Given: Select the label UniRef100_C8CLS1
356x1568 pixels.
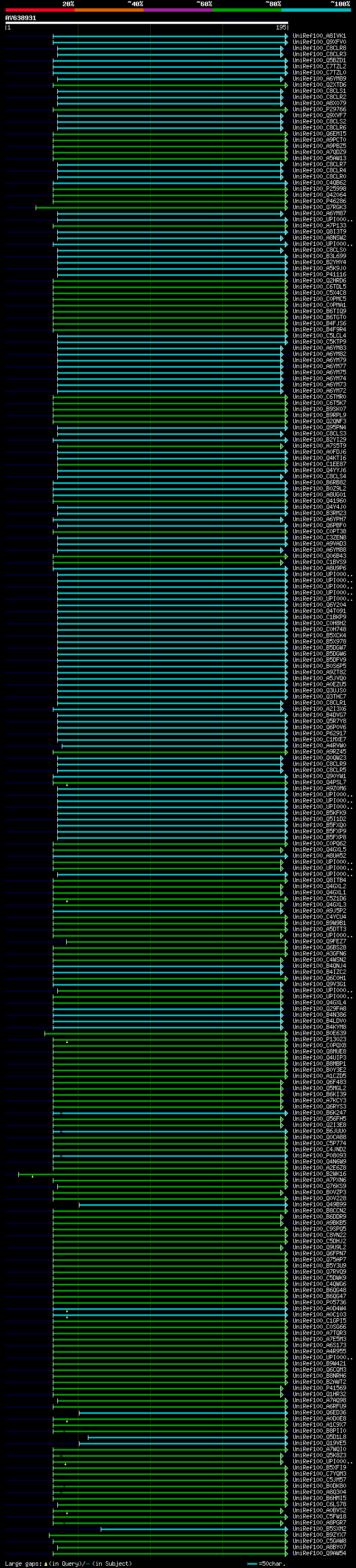Looking at the screenshot, I should [319, 91].
